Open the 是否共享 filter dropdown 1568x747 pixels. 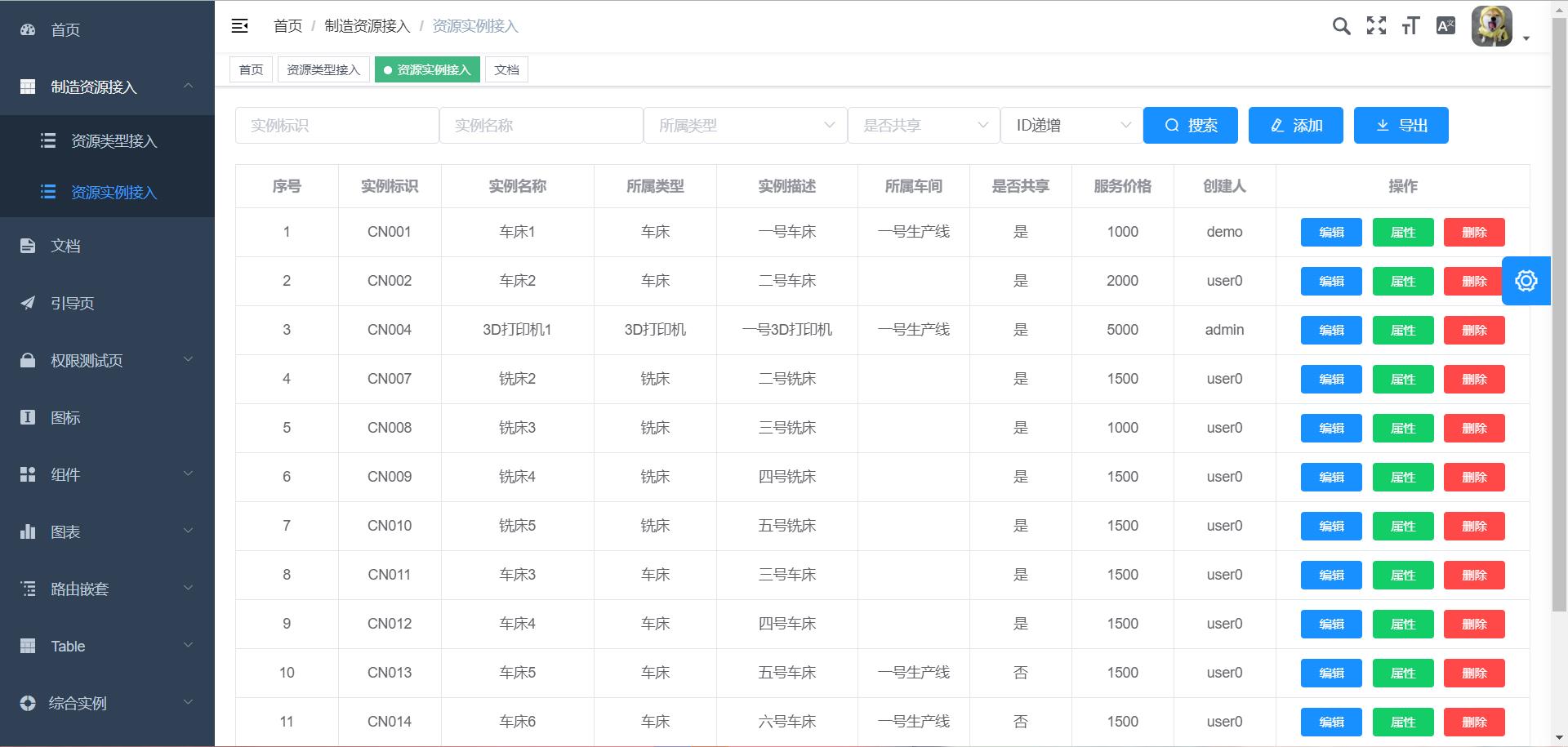(x=924, y=126)
